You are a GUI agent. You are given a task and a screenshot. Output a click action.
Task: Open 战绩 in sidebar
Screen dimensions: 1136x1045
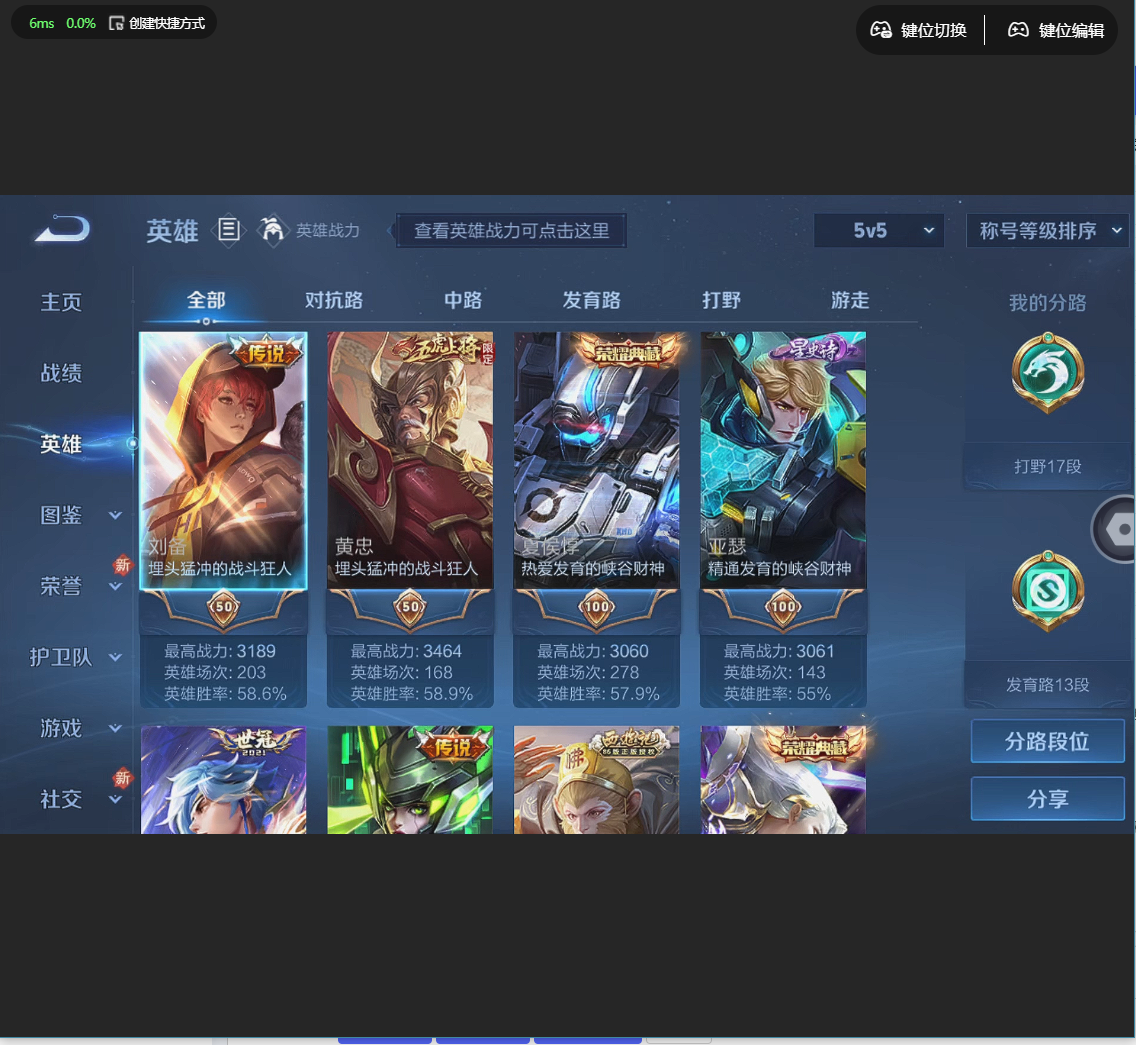point(61,372)
